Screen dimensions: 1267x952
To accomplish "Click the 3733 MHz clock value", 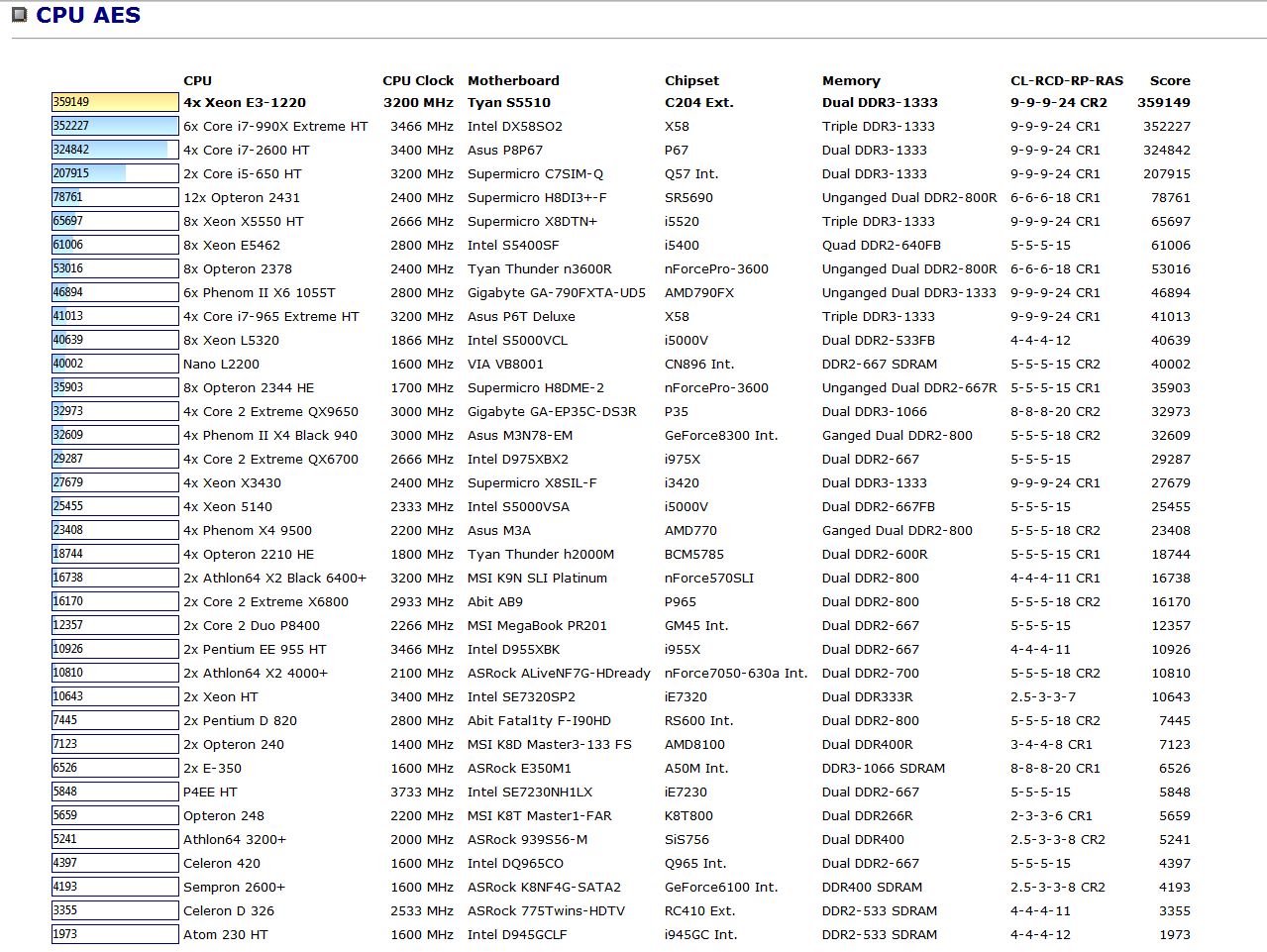I will click(422, 792).
